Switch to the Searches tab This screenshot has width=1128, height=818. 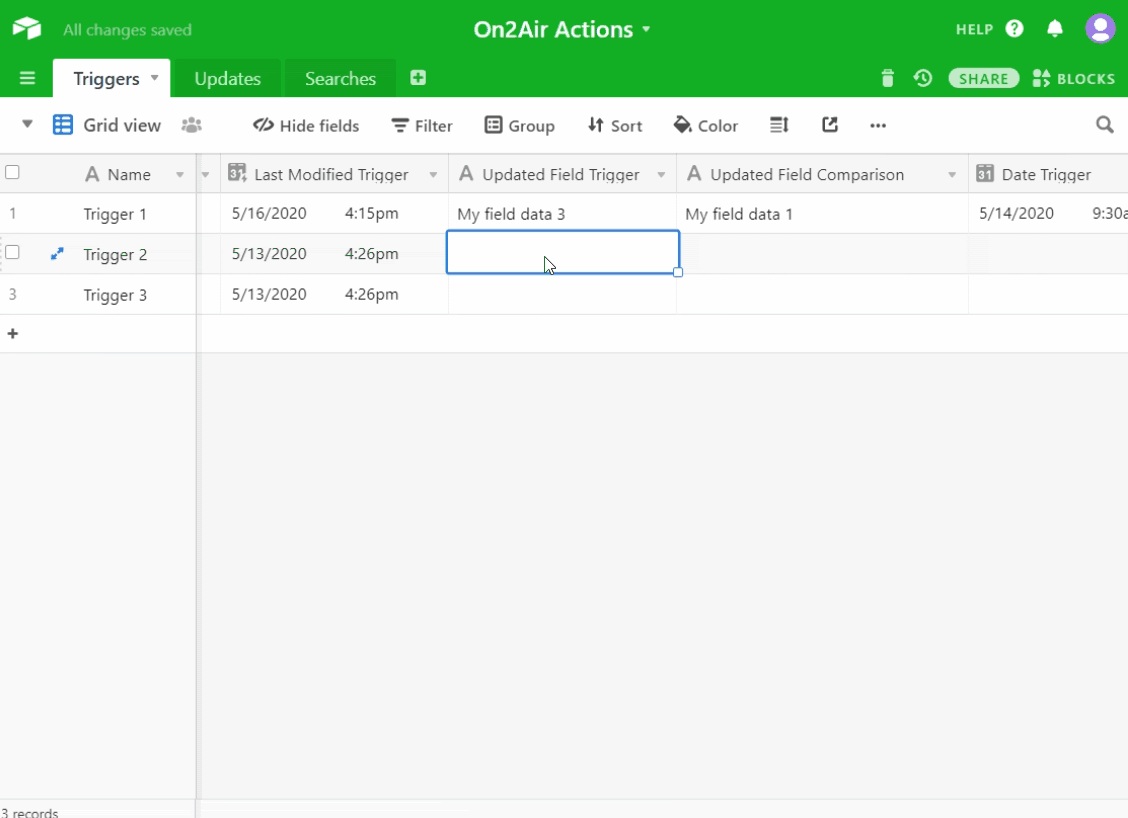pos(340,79)
